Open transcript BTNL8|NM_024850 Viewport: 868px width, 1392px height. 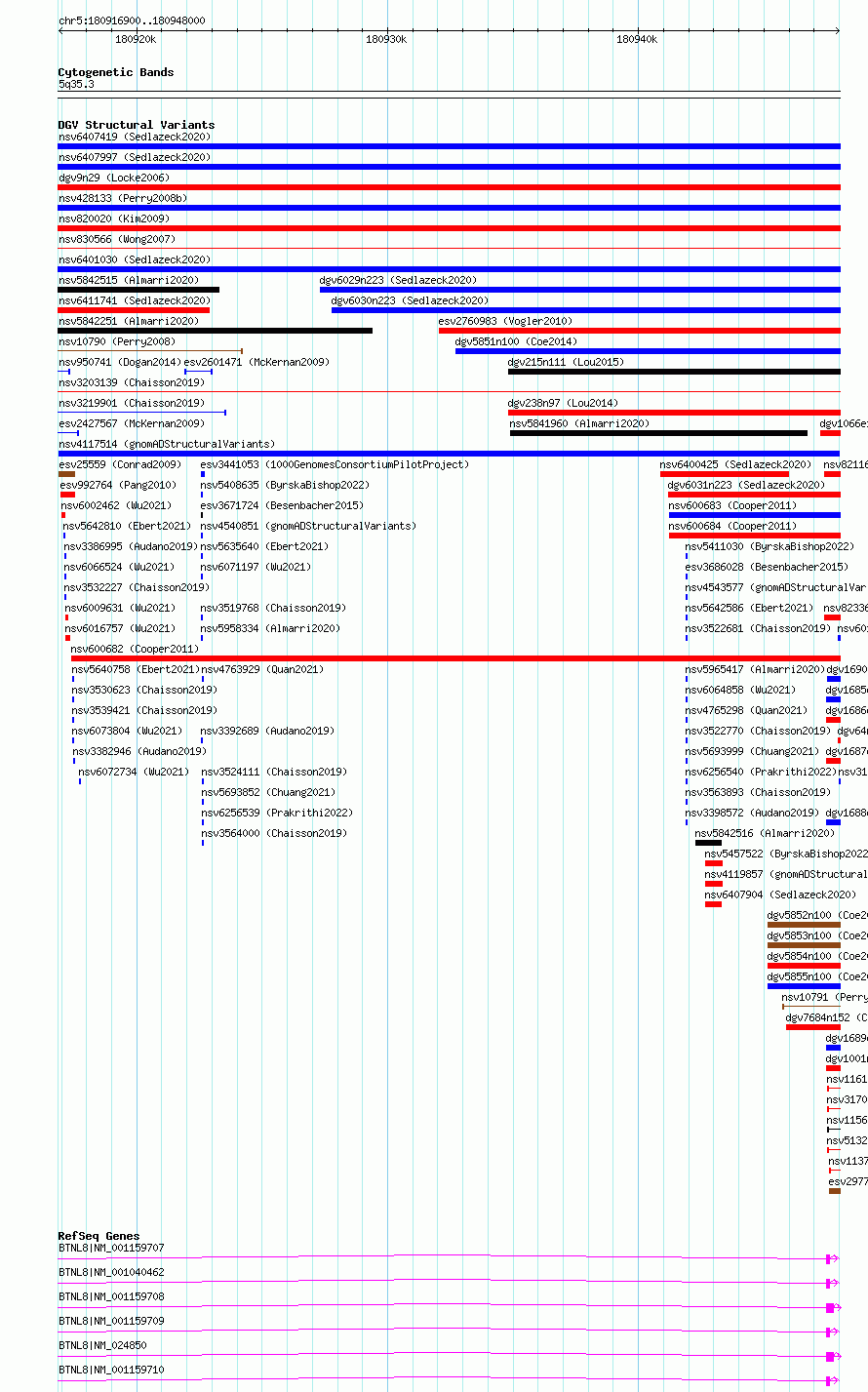[449, 1356]
